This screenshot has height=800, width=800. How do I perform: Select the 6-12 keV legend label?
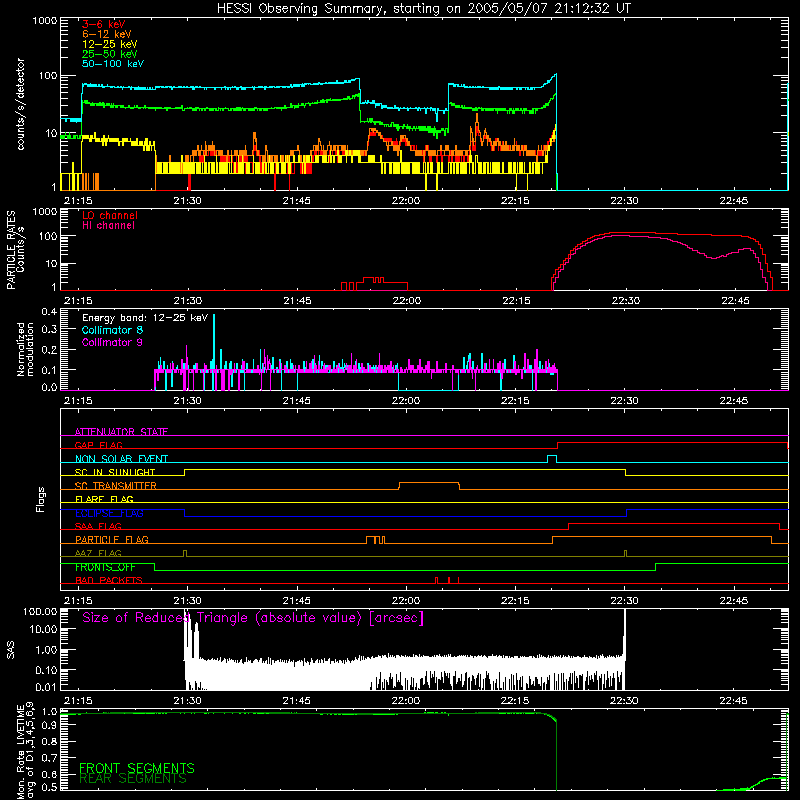[107, 34]
